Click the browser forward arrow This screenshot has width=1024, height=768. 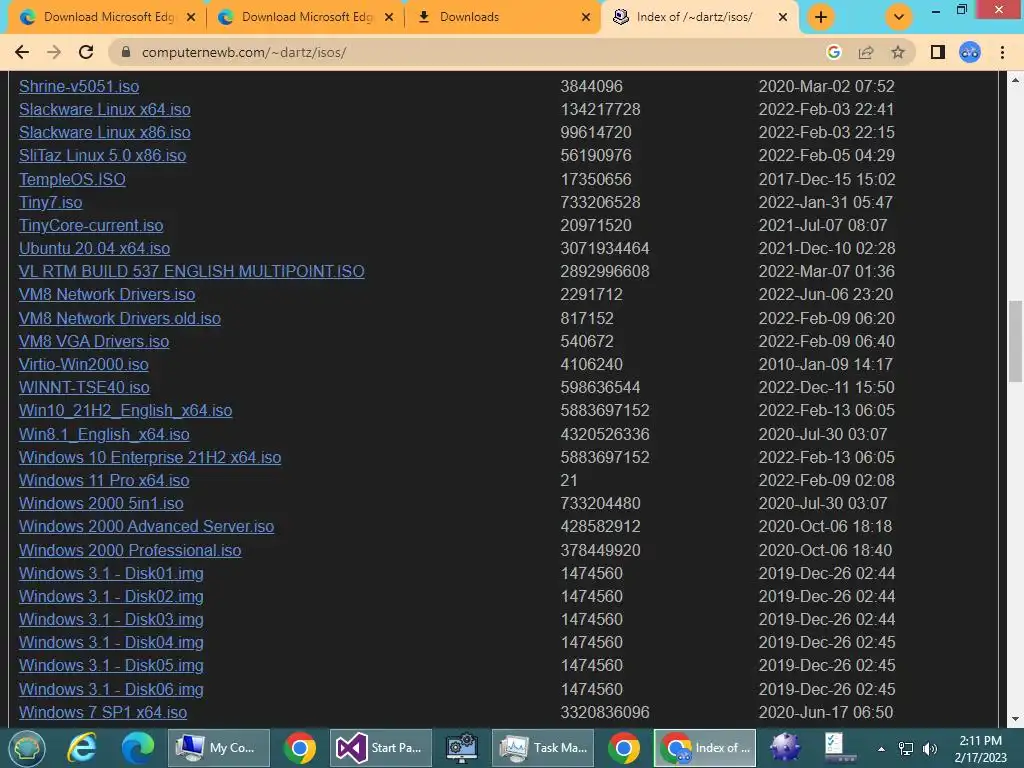pyautogui.click(x=54, y=52)
